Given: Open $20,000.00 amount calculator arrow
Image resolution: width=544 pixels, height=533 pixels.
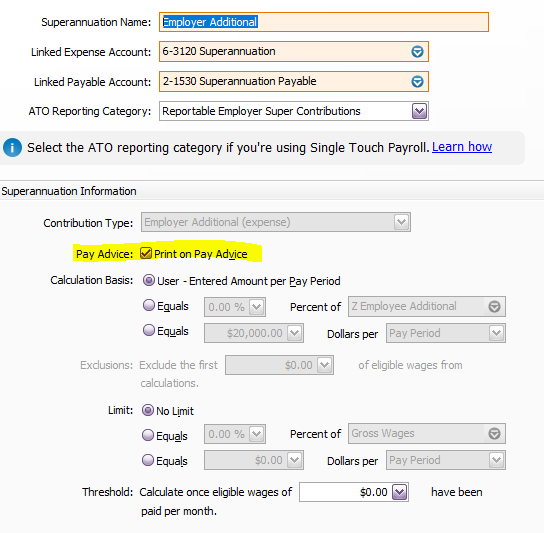Looking at the screenshot, I should 294,333.
